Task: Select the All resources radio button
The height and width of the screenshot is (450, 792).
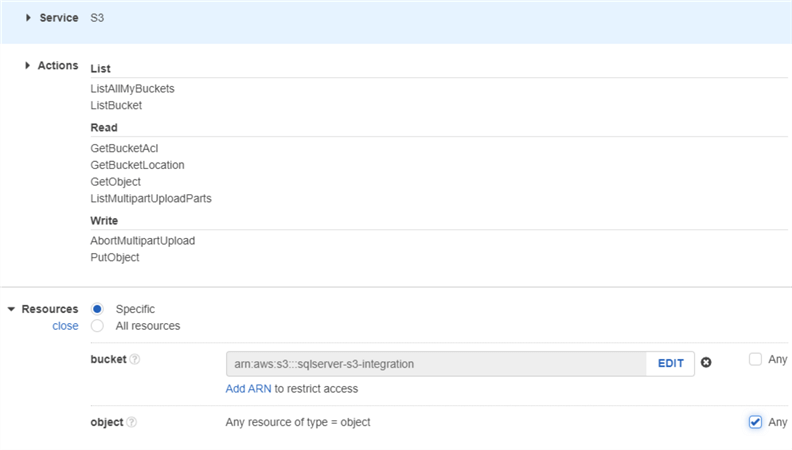Action: tap(97, 326)
